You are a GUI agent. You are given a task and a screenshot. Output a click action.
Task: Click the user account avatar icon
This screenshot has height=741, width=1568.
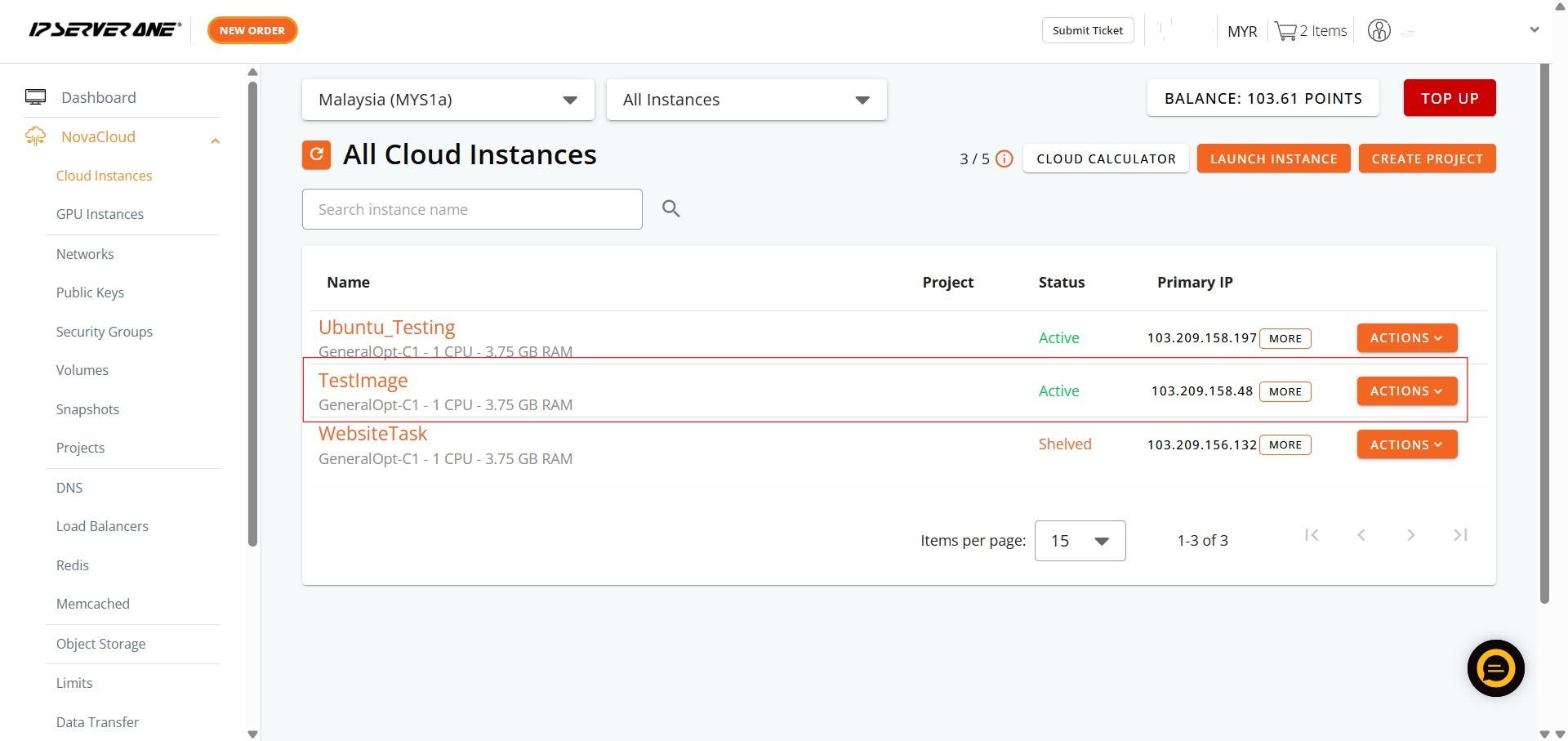point(1379,31)
